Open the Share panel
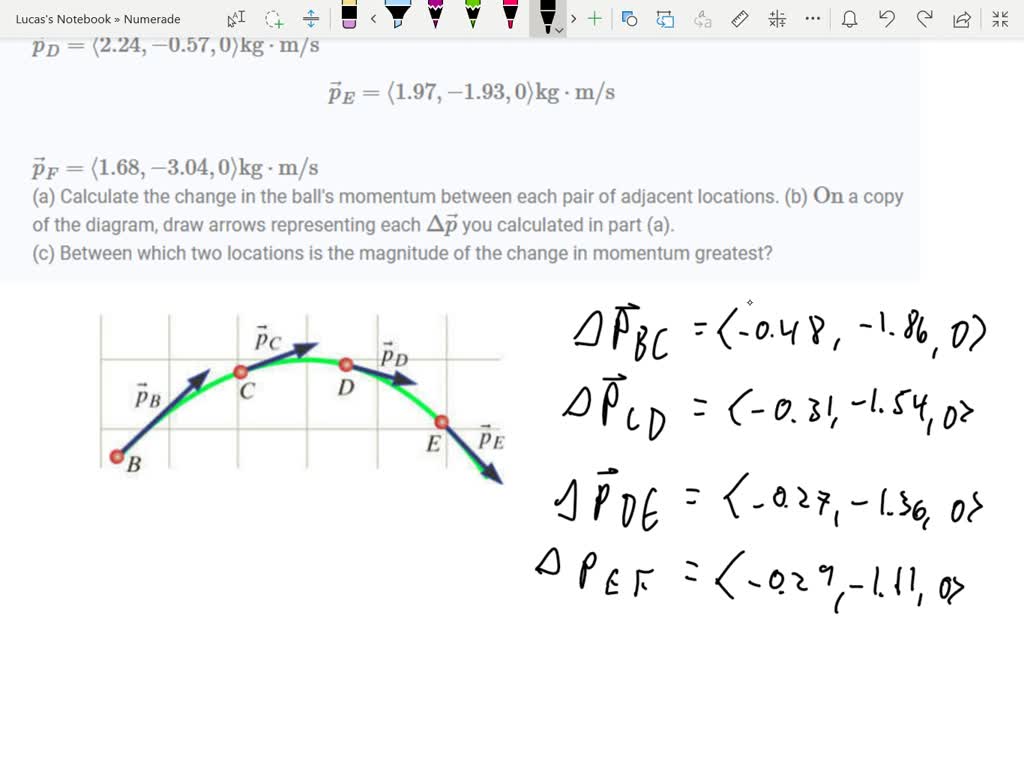Image resolution: width=1024 pixels, height=768 pixels. coord(961,17)
